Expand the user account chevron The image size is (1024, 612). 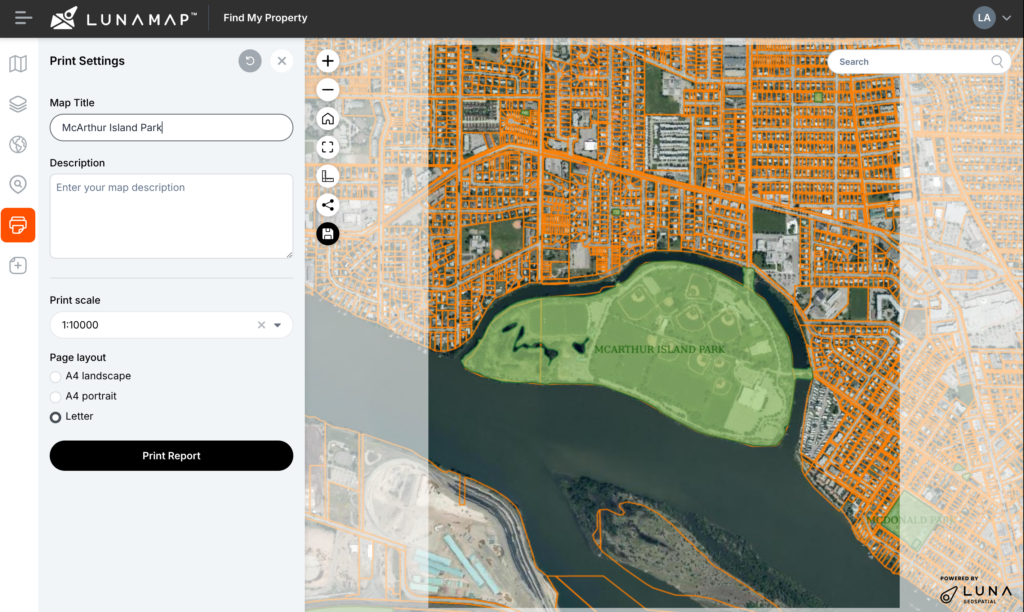1007,18
